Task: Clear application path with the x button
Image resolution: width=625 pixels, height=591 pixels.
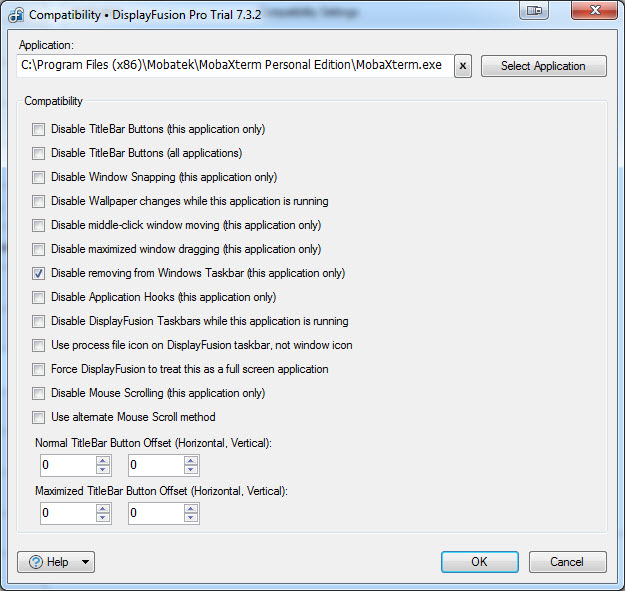Action: (462, 66)
